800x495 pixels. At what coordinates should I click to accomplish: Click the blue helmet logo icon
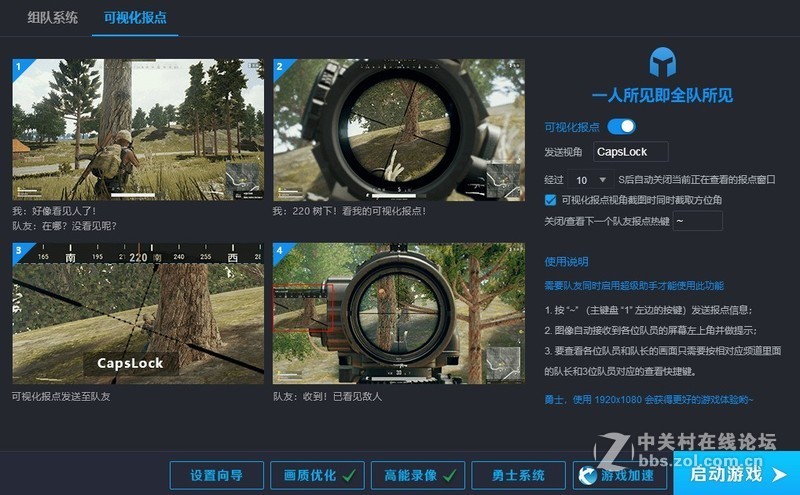[662, 62]
